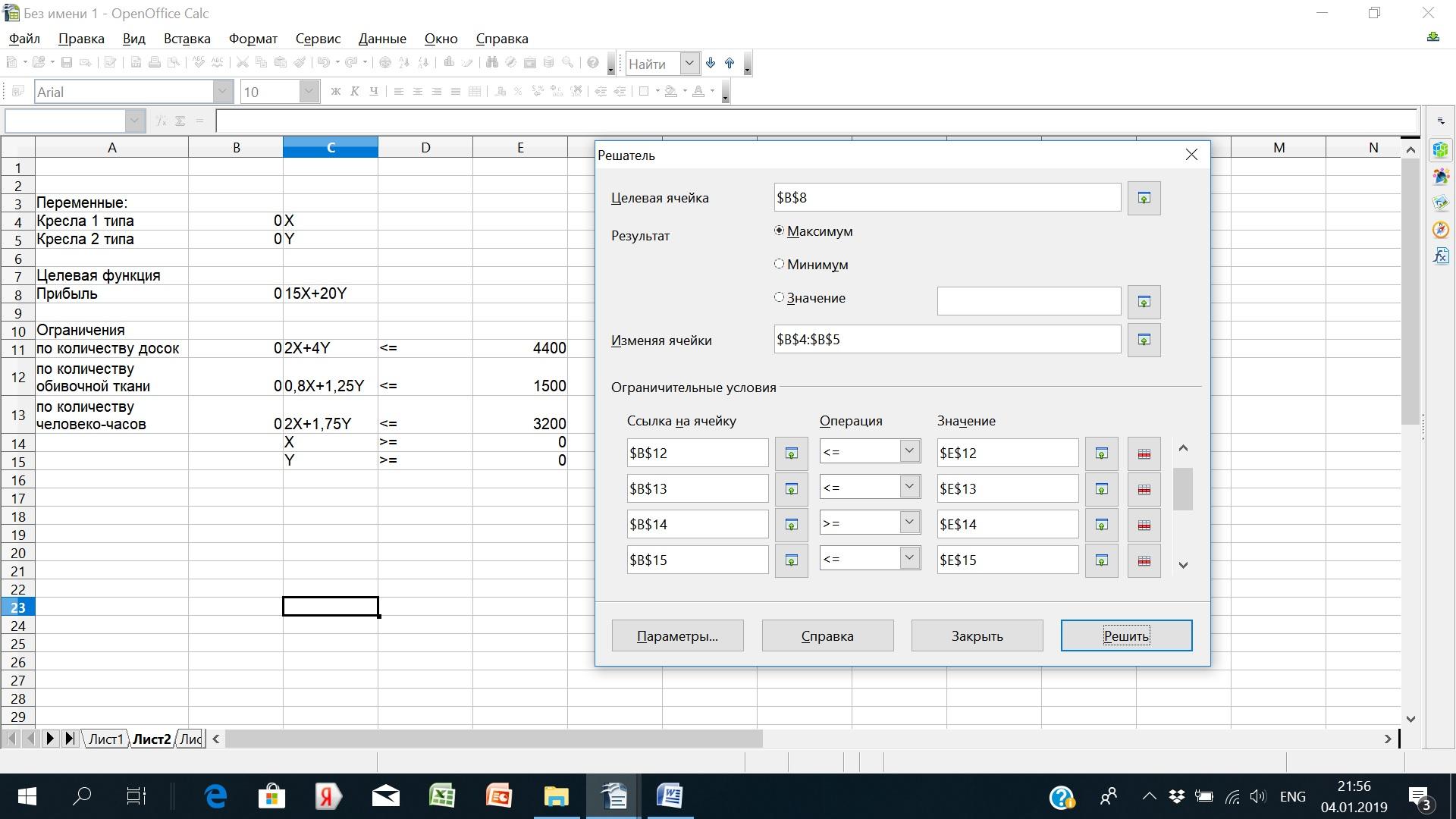
Task: Click shrink icon next to value $E$12
Action: click(x=1101, y=453)
